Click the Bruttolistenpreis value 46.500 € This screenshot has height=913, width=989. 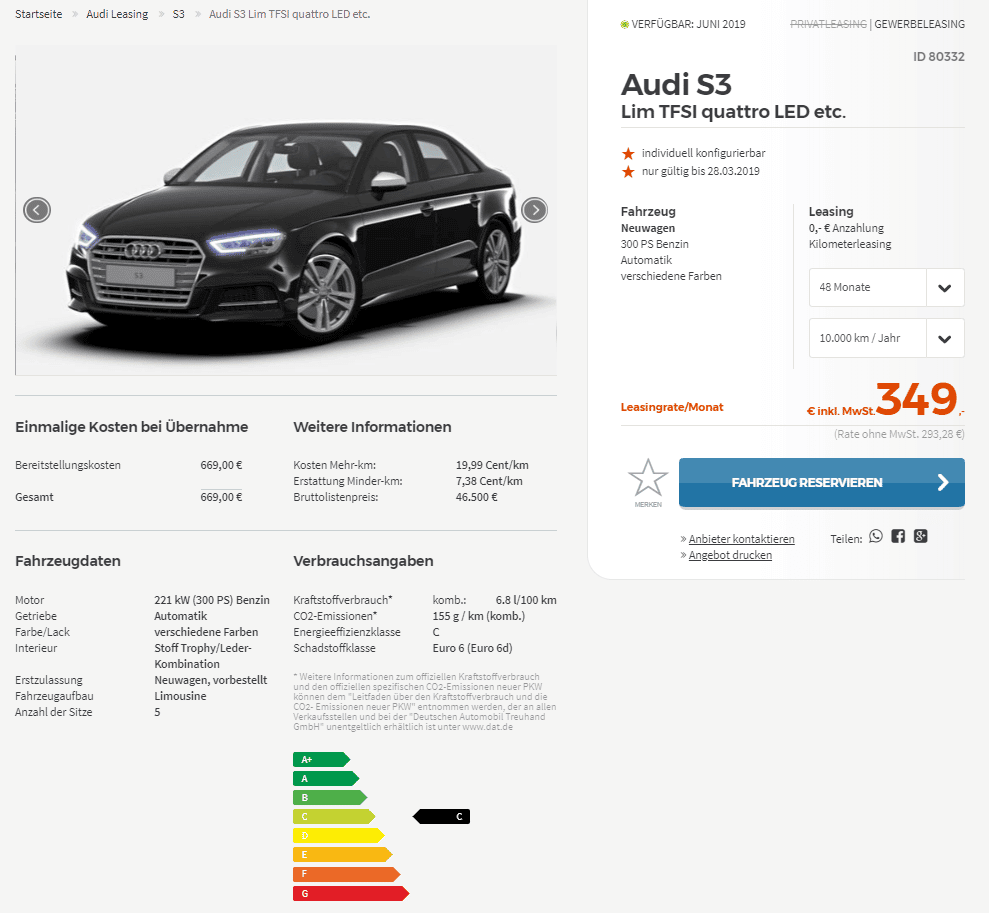476,497
